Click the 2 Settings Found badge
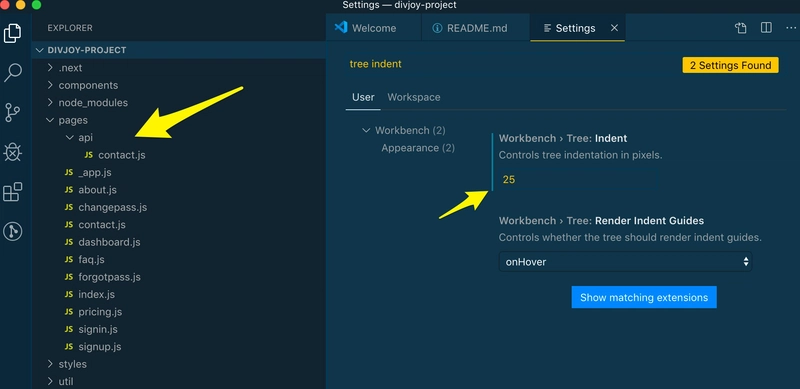800x389 pixels. point(730,65)
